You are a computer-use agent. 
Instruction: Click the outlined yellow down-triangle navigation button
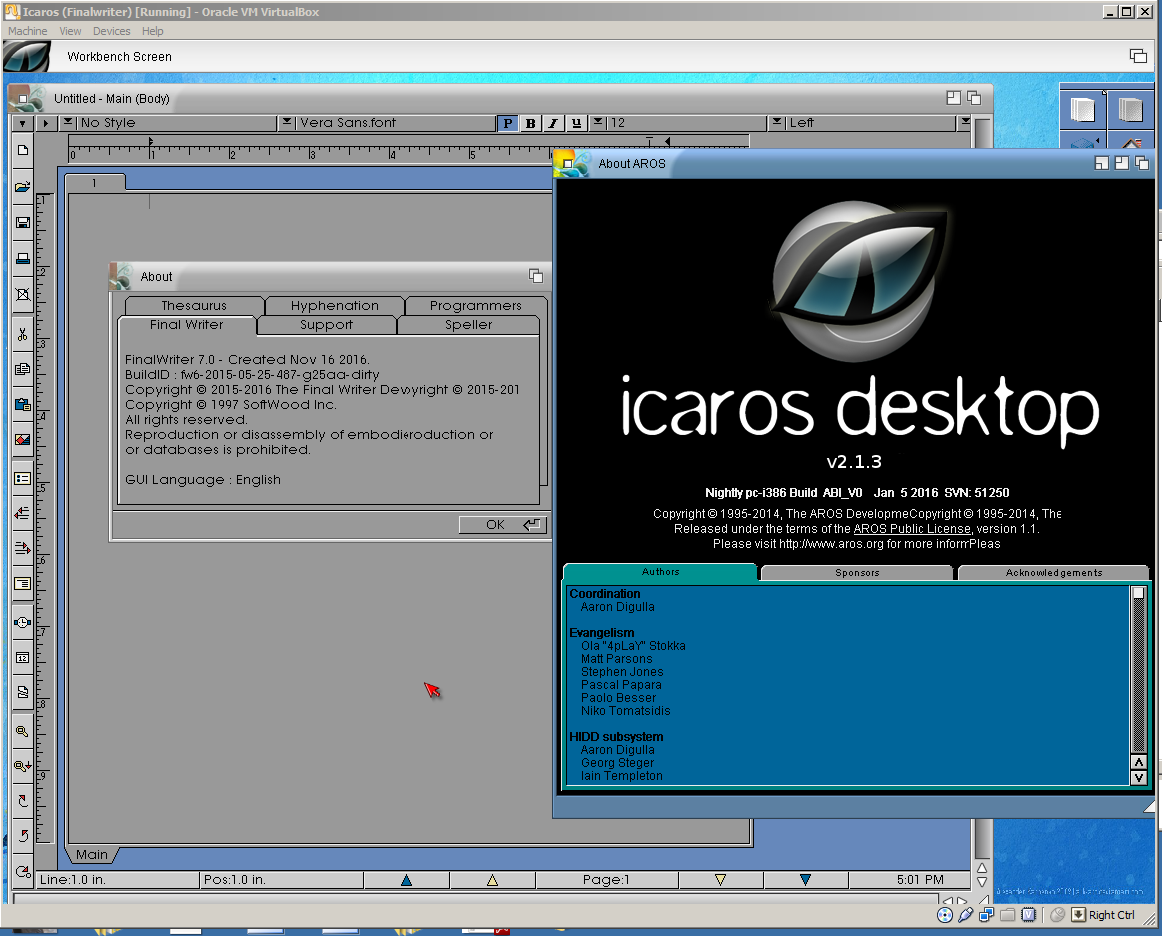[x=720, y=880]
